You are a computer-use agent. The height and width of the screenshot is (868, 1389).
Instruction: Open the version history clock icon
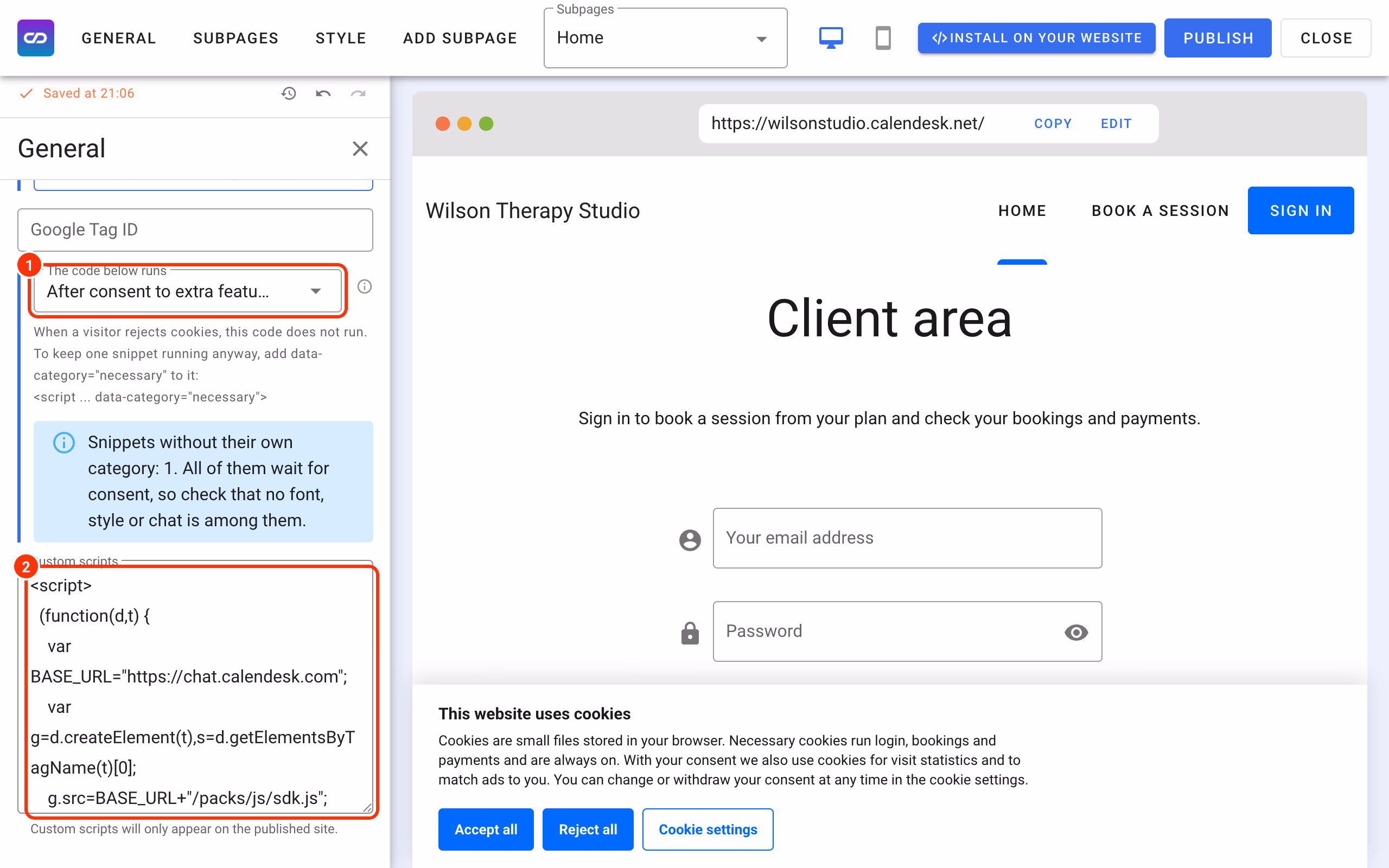point(289,93)
